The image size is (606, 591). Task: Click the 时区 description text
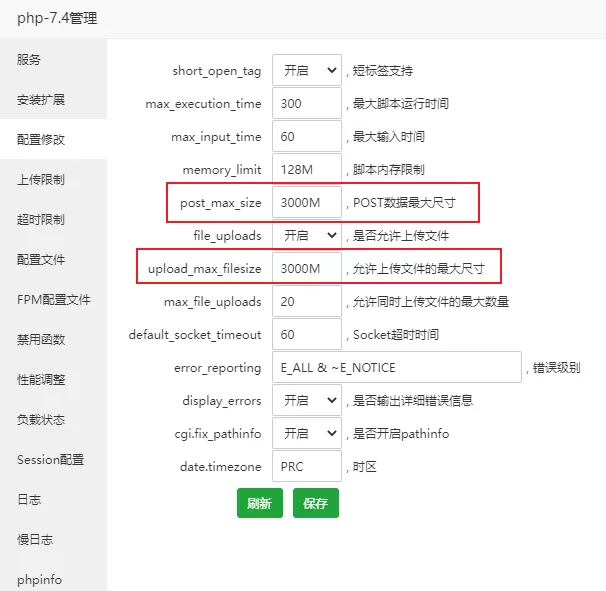click(364, 467)
